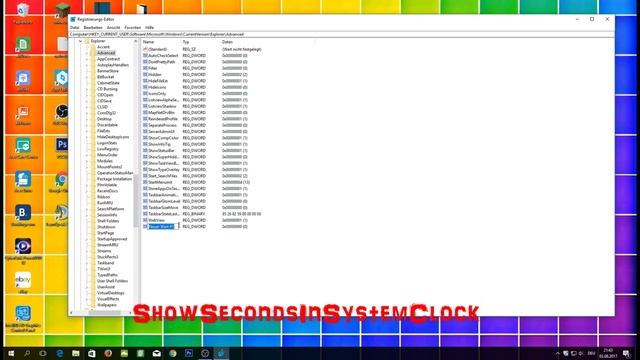Expand the CD Burning key
Viewport: 640px width, 360px height.
[x=87, y=89]
